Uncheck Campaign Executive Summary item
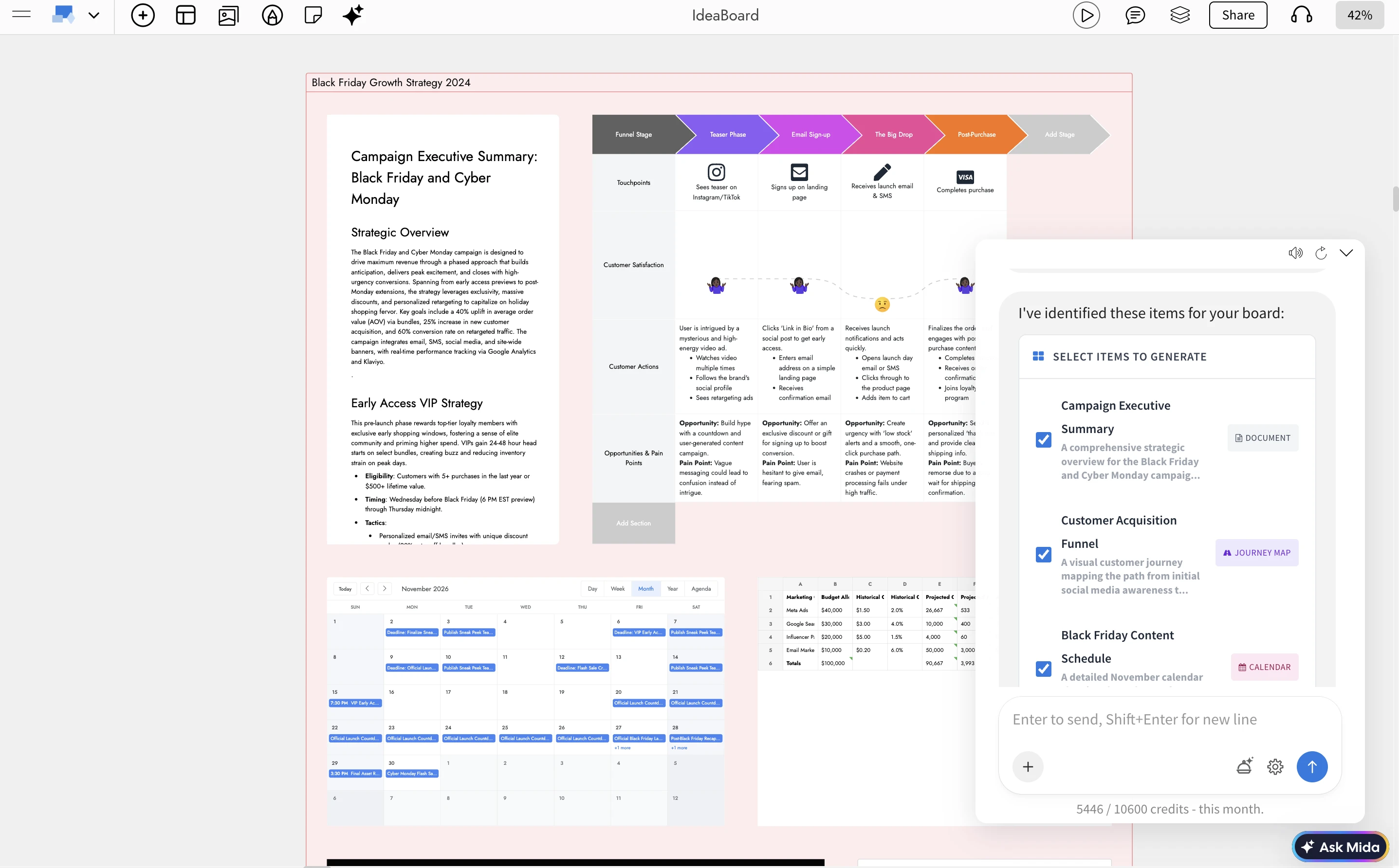The width and height of the screenshot is (1399, 868). 1044,440
